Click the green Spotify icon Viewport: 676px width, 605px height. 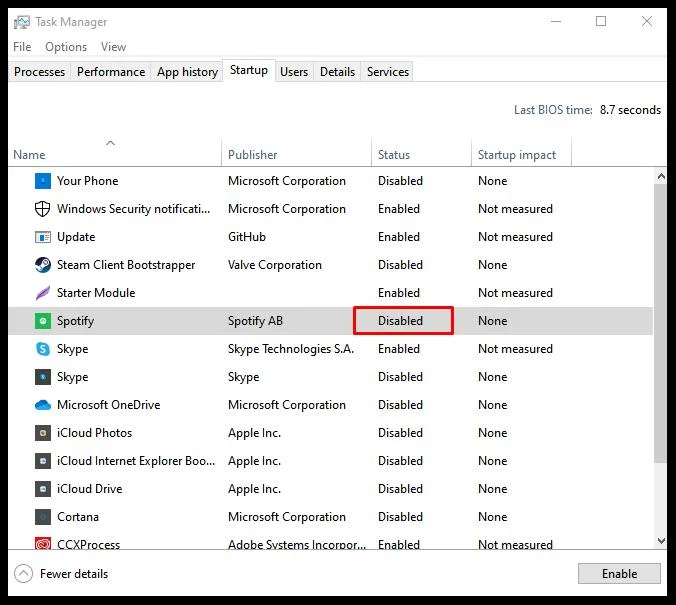[x=43, y=321]
